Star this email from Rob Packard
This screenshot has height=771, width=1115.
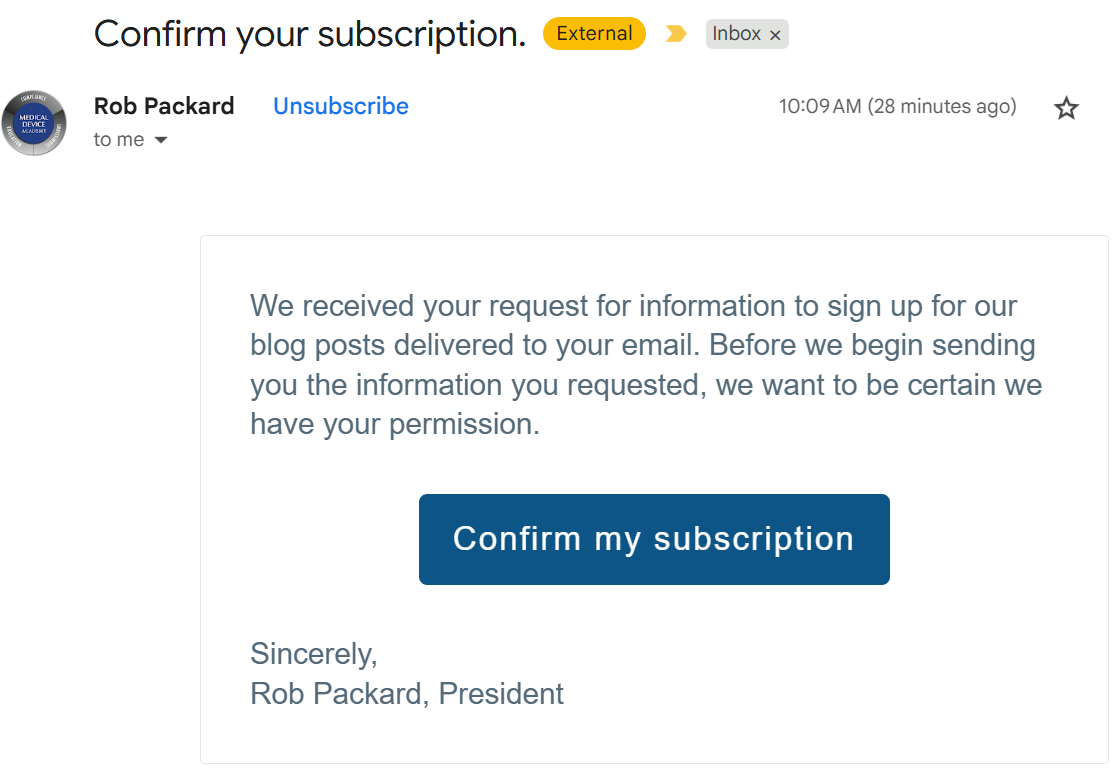(x=1066, y=108)
